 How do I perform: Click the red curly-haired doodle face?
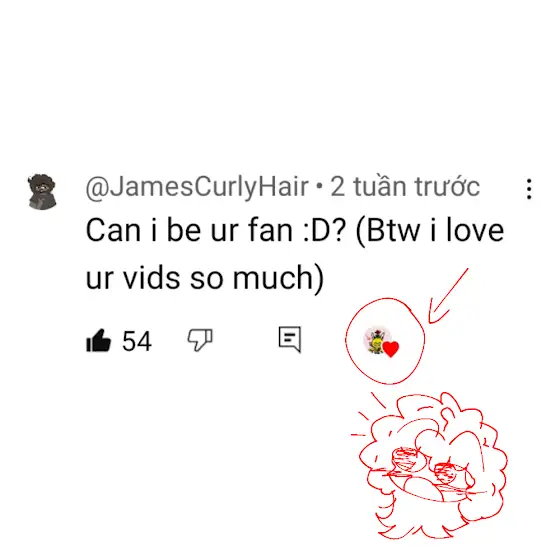[433, 465]
